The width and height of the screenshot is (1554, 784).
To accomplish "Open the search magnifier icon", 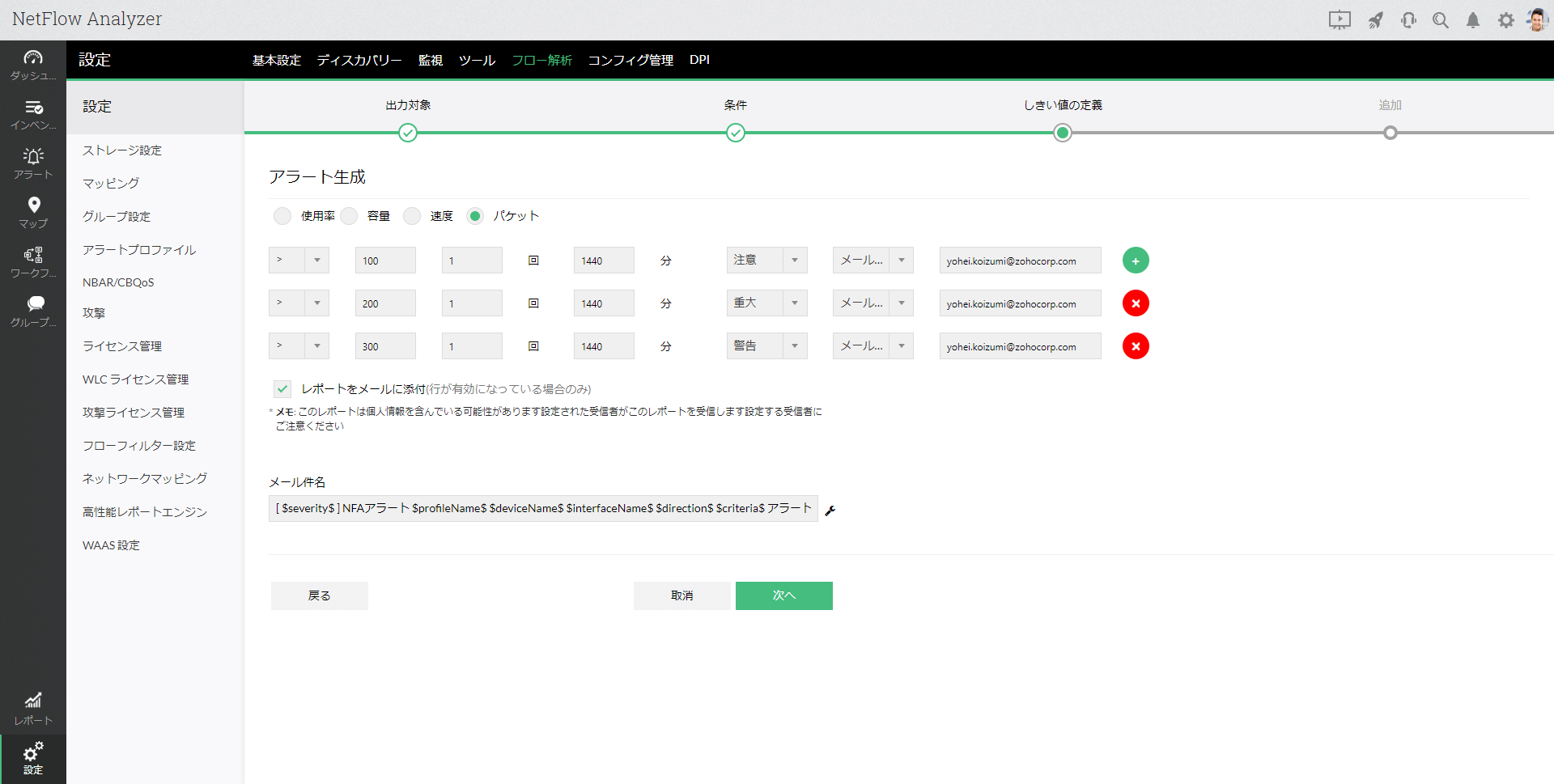I will tap(1441, 20).
